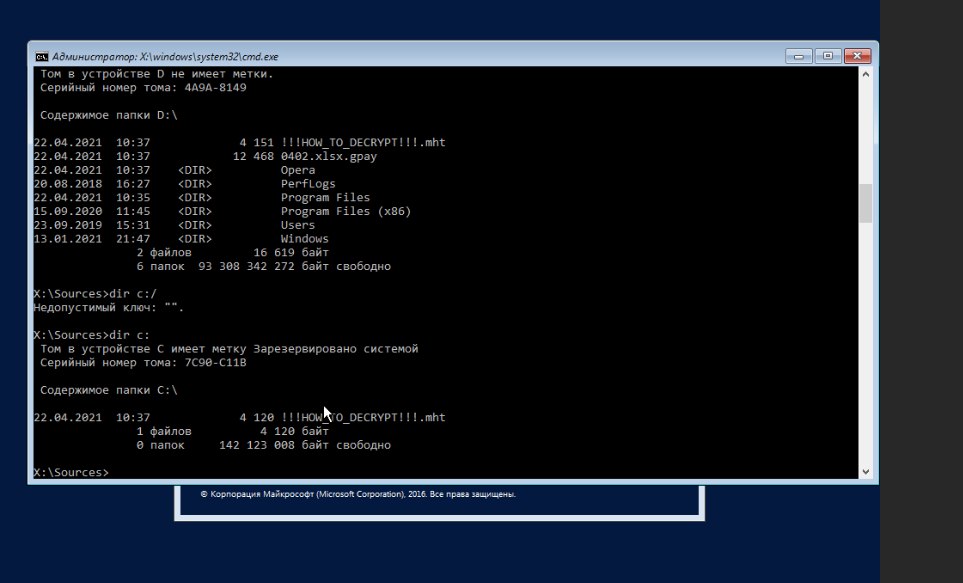Screen dimensions: 963x583
Task: Click the date 20.08.2018 16:27
Action: [92, 184]
